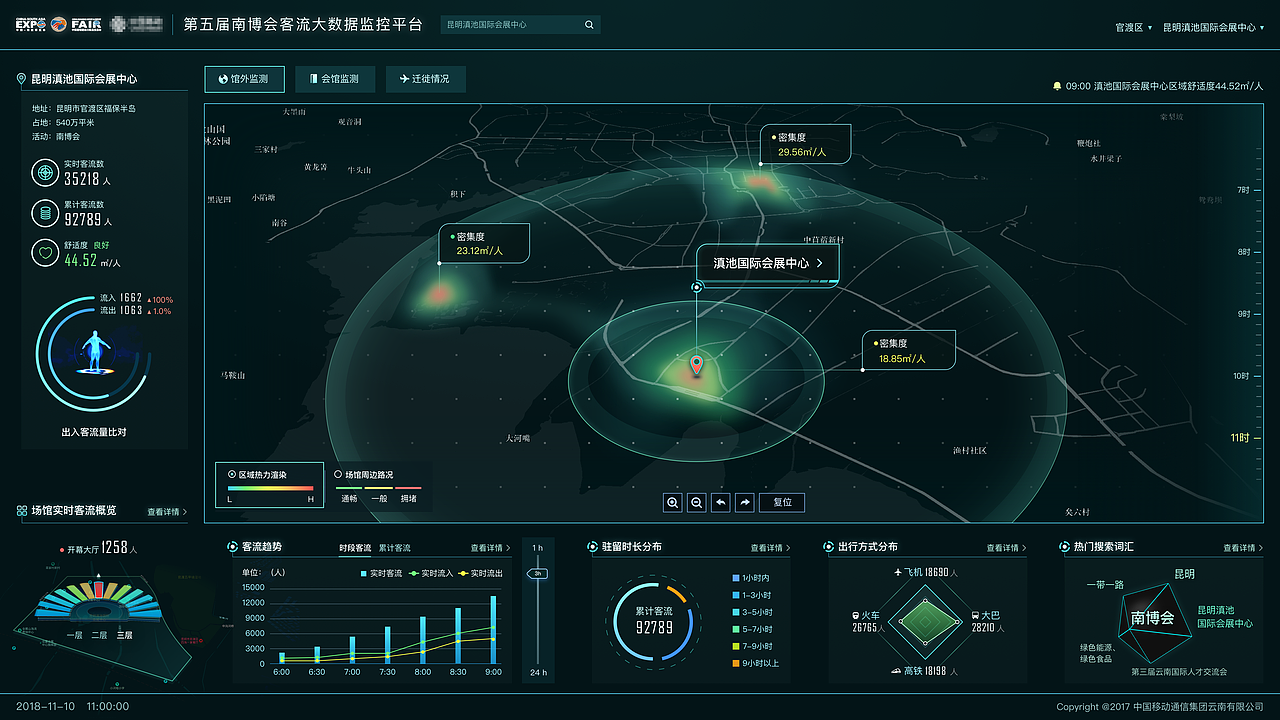Toggle 实时流出 legend series
The image size is (1280, 720).
[x=479, y=573]
